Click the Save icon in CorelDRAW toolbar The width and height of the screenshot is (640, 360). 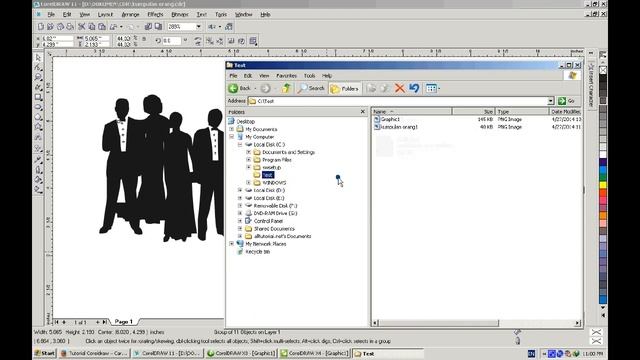coord(60,27)
